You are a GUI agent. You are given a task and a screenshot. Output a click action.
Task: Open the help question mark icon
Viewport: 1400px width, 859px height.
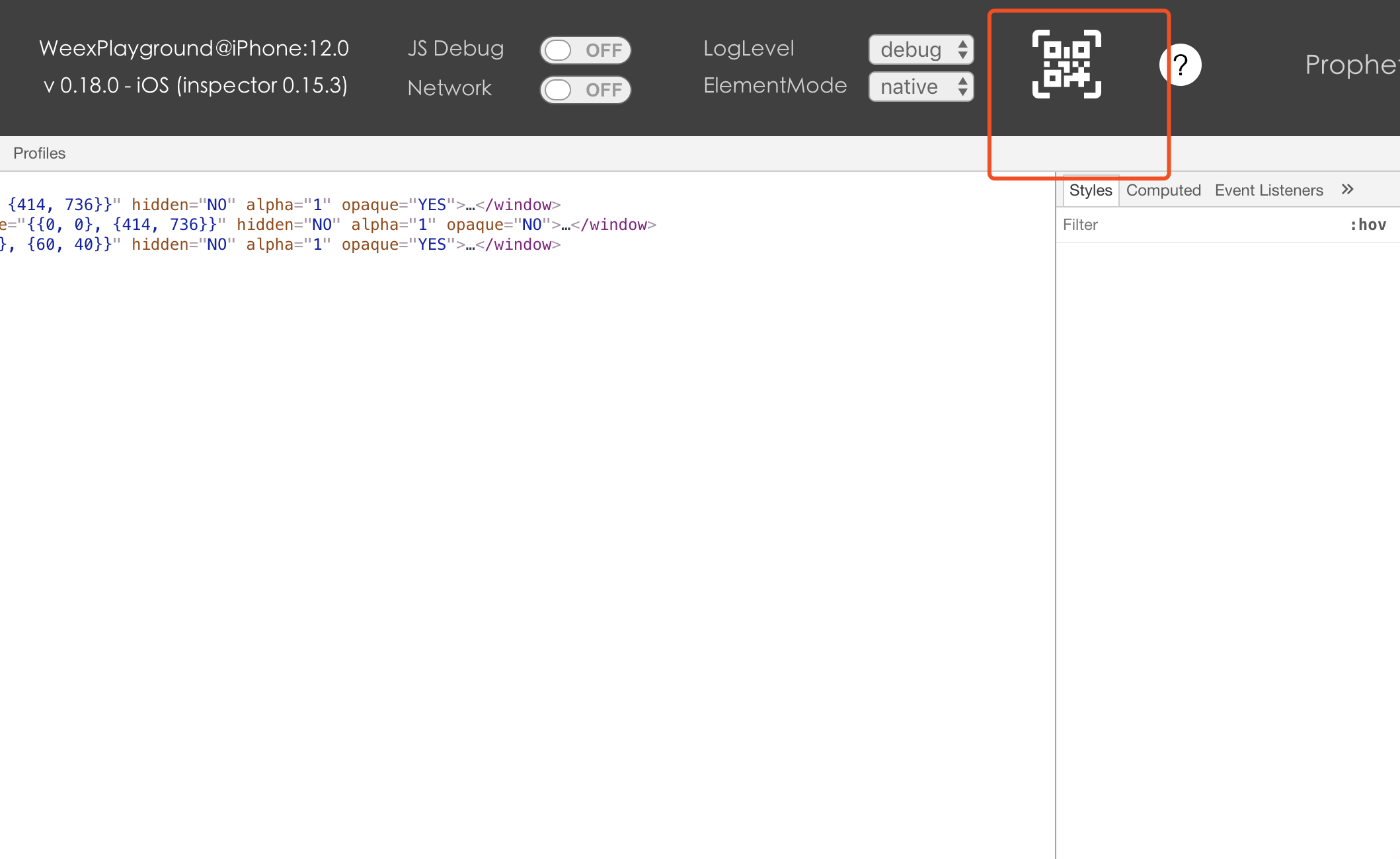tap(1181, 65)
